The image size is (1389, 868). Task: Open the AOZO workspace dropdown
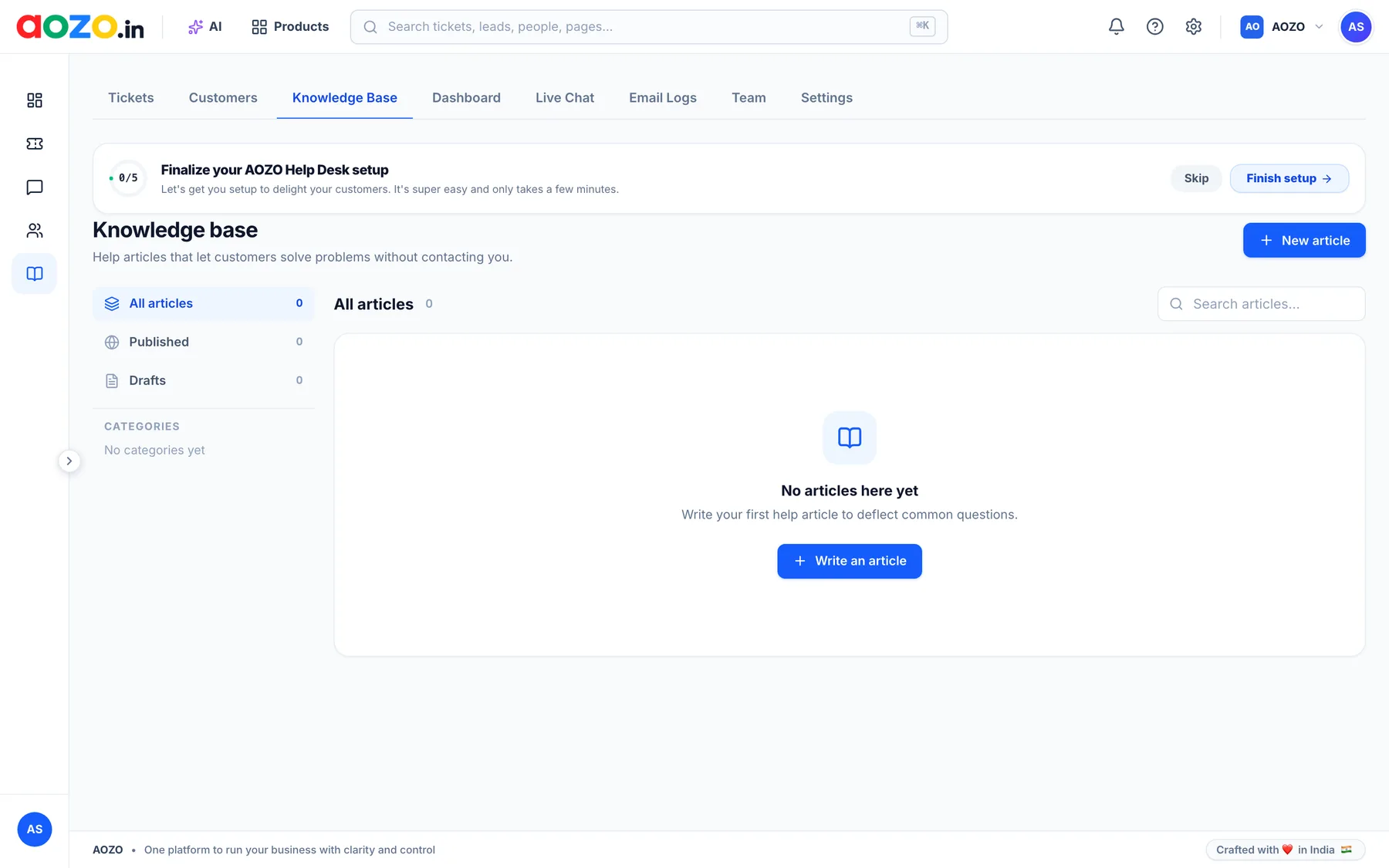coord(1282,27)
